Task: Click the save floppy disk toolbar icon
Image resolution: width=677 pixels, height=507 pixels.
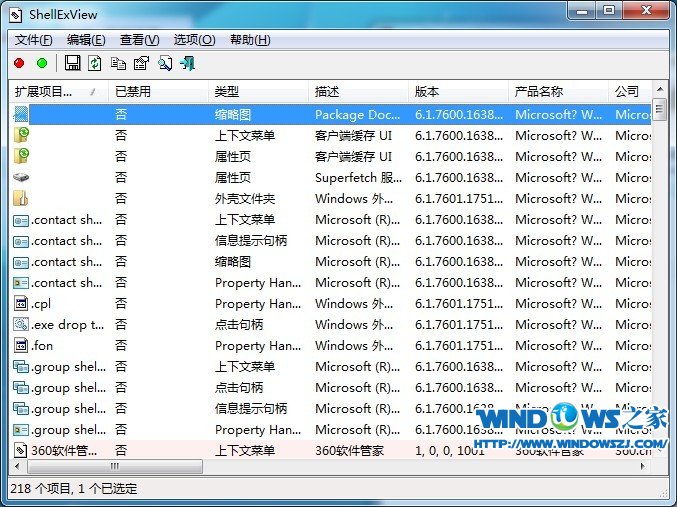Action: 72,63
